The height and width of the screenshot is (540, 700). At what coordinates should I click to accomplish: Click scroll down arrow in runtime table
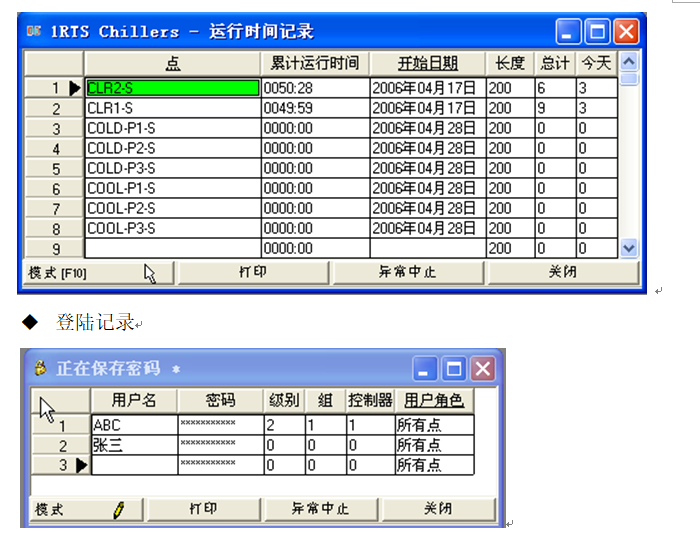click(x=629, y=248)
